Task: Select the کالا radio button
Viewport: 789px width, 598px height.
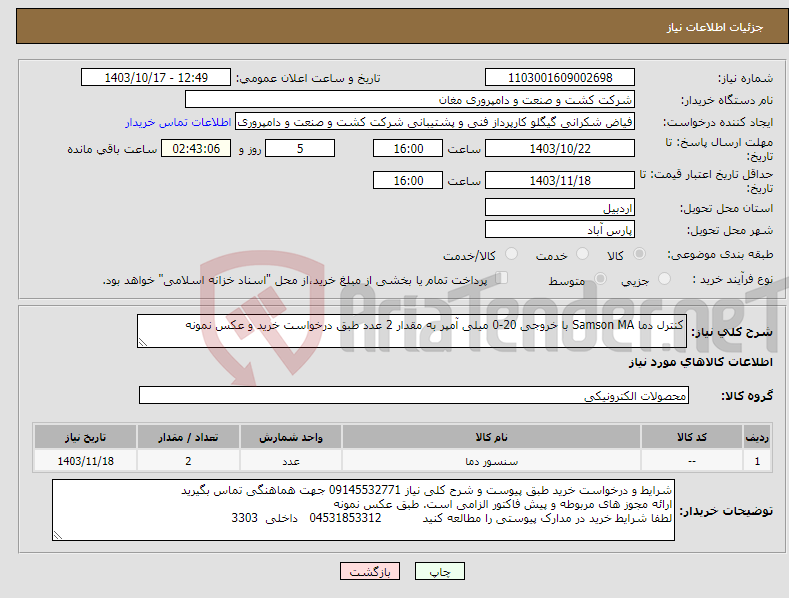Action: [x=640, y=254]
